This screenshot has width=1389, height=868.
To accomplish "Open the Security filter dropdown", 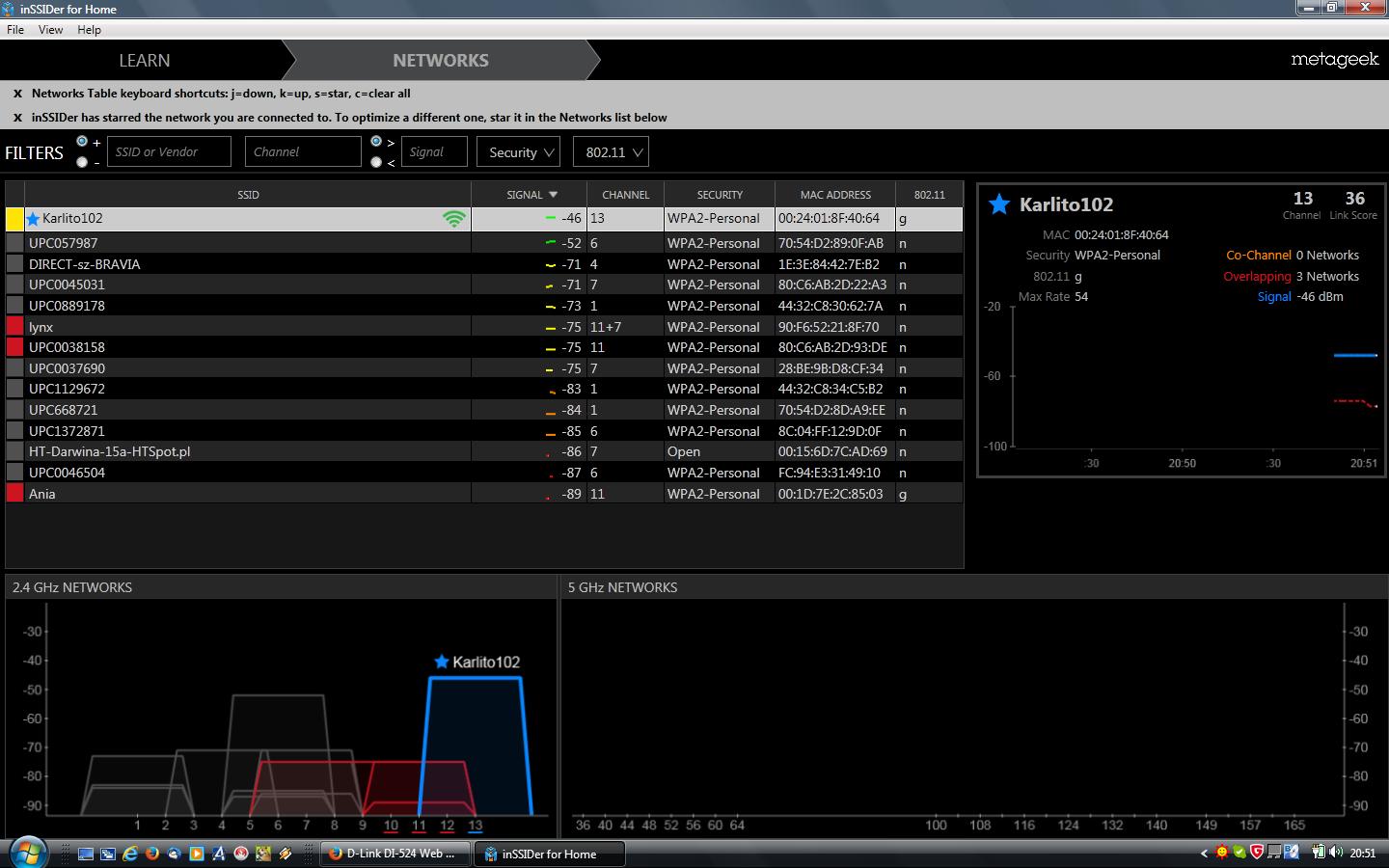I will pyautogui.click(x=519, y=152).
